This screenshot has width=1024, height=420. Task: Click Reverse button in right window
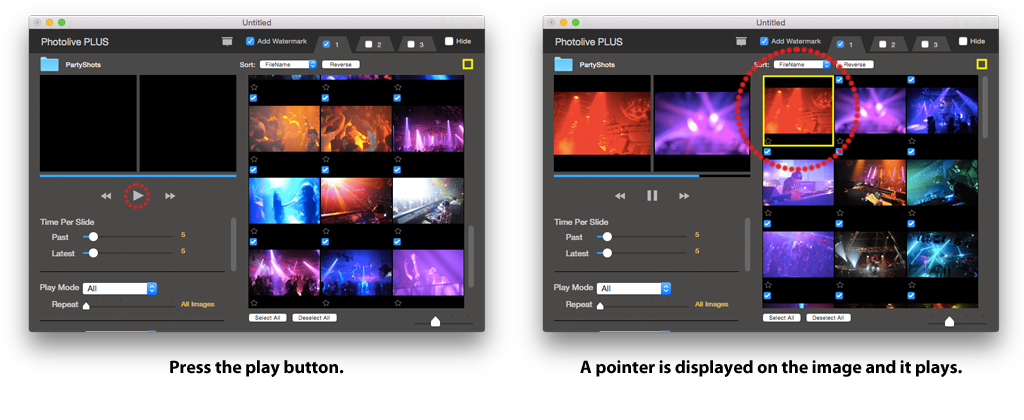pos(855,65)
